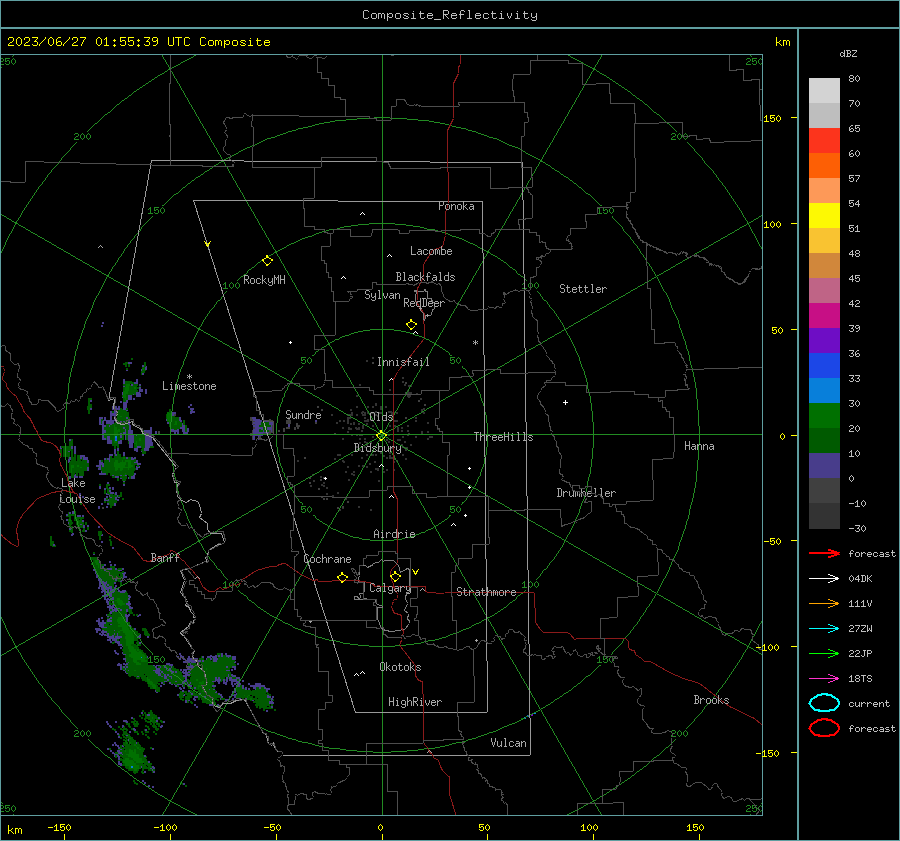Click the Didsbury label
Image resolution: width=900 pixels, height=841 pixels.
[x=378, y=448]
